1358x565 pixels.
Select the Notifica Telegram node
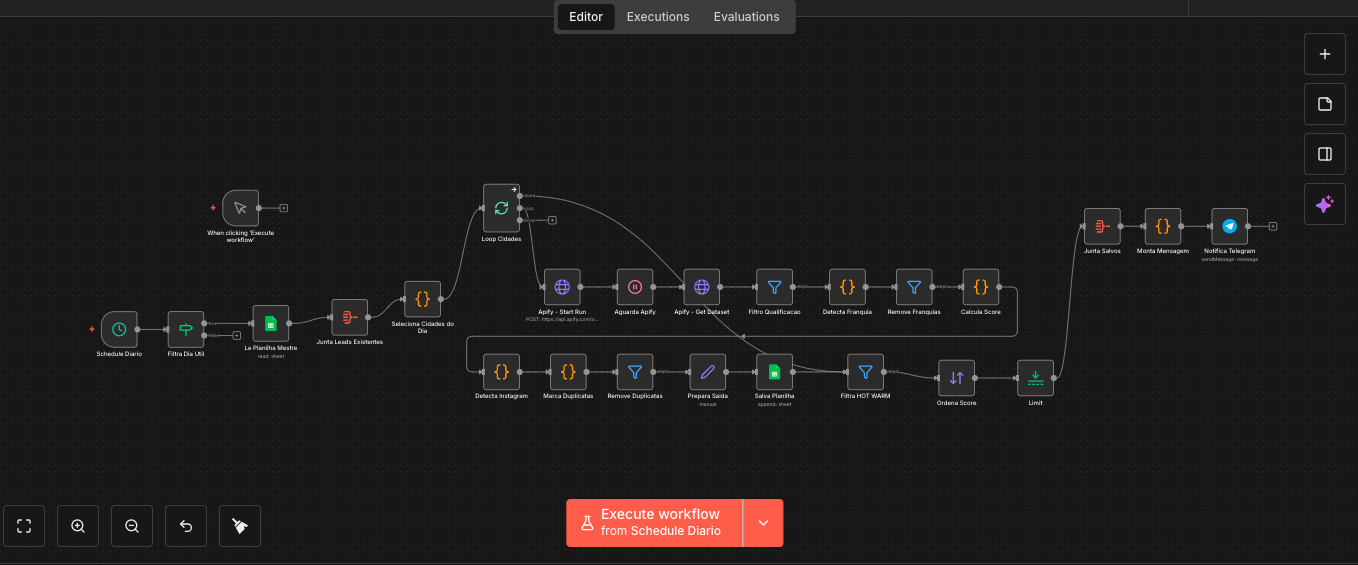click(1229, 226)
